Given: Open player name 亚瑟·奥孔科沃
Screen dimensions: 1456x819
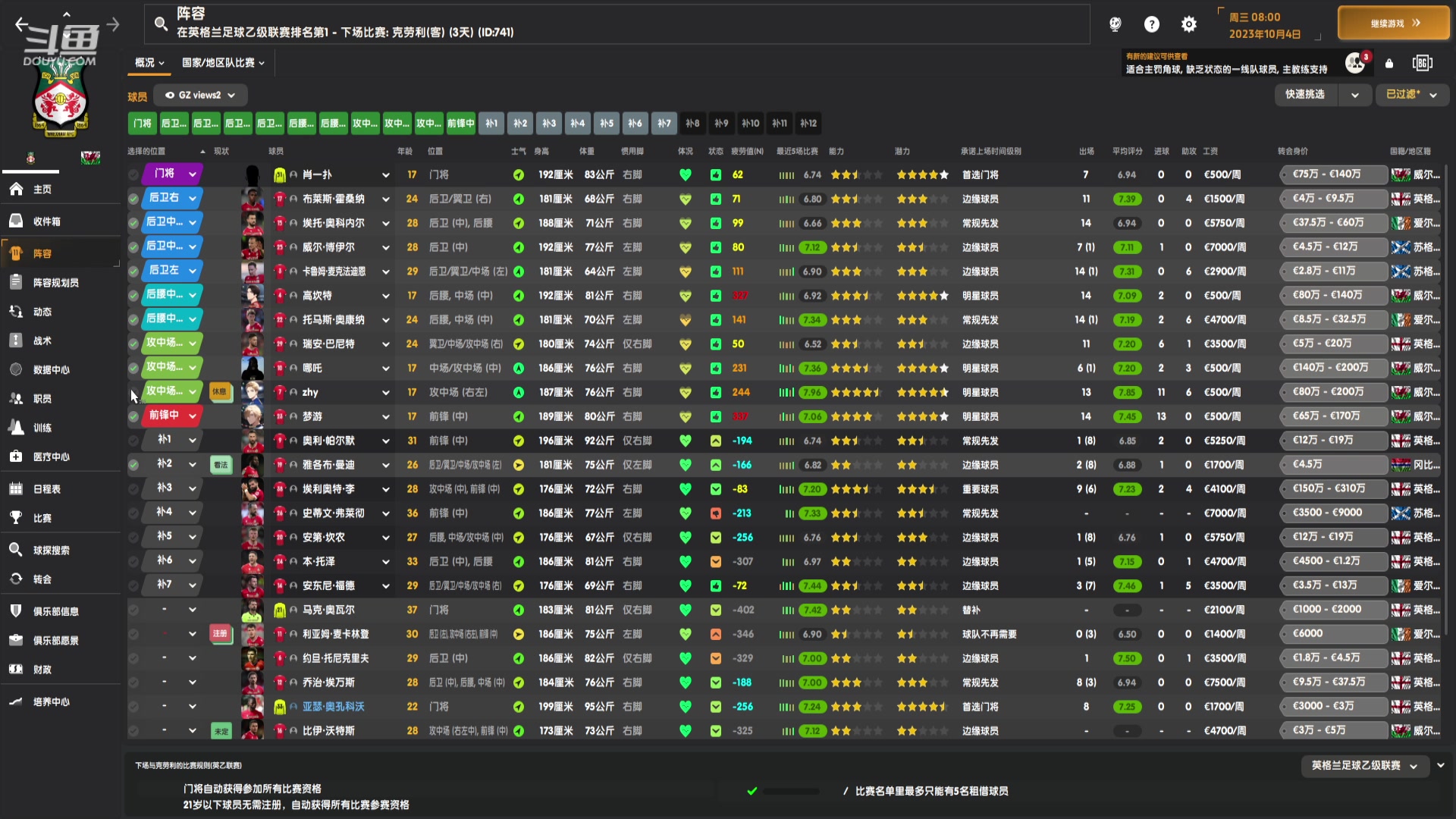Looking at the screenshot, I should [x=333, y=707].
